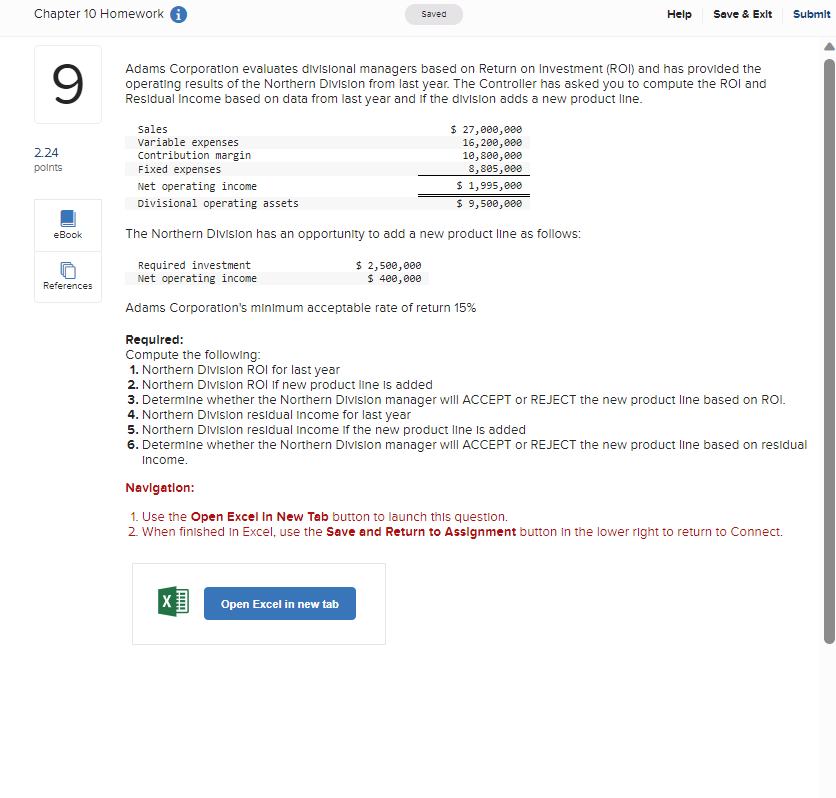This screenshot has height=798, width=836.
Task: Open the Help link
Action: coord(679,14)
